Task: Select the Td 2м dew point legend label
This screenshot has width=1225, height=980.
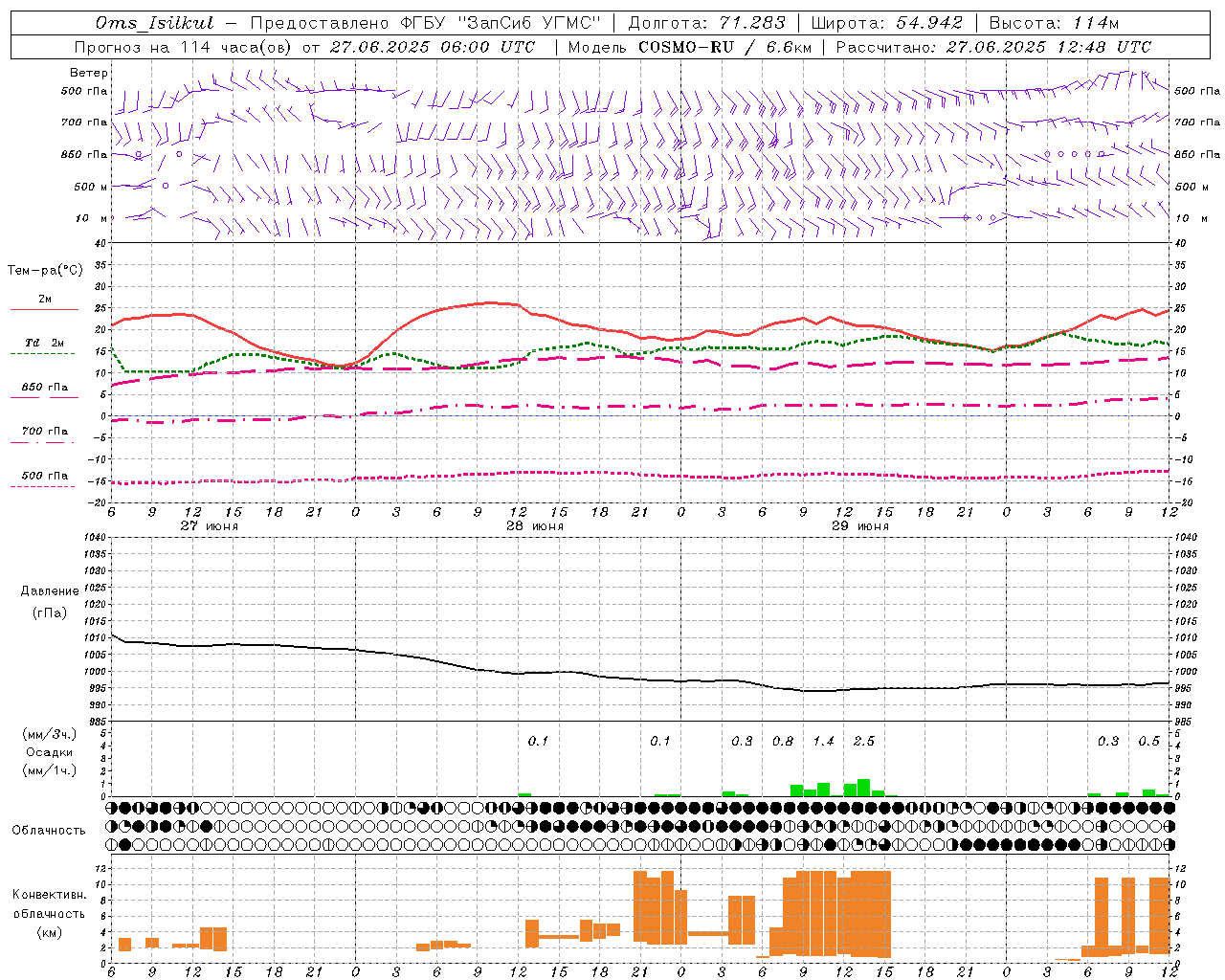Action: coord(44,343)
